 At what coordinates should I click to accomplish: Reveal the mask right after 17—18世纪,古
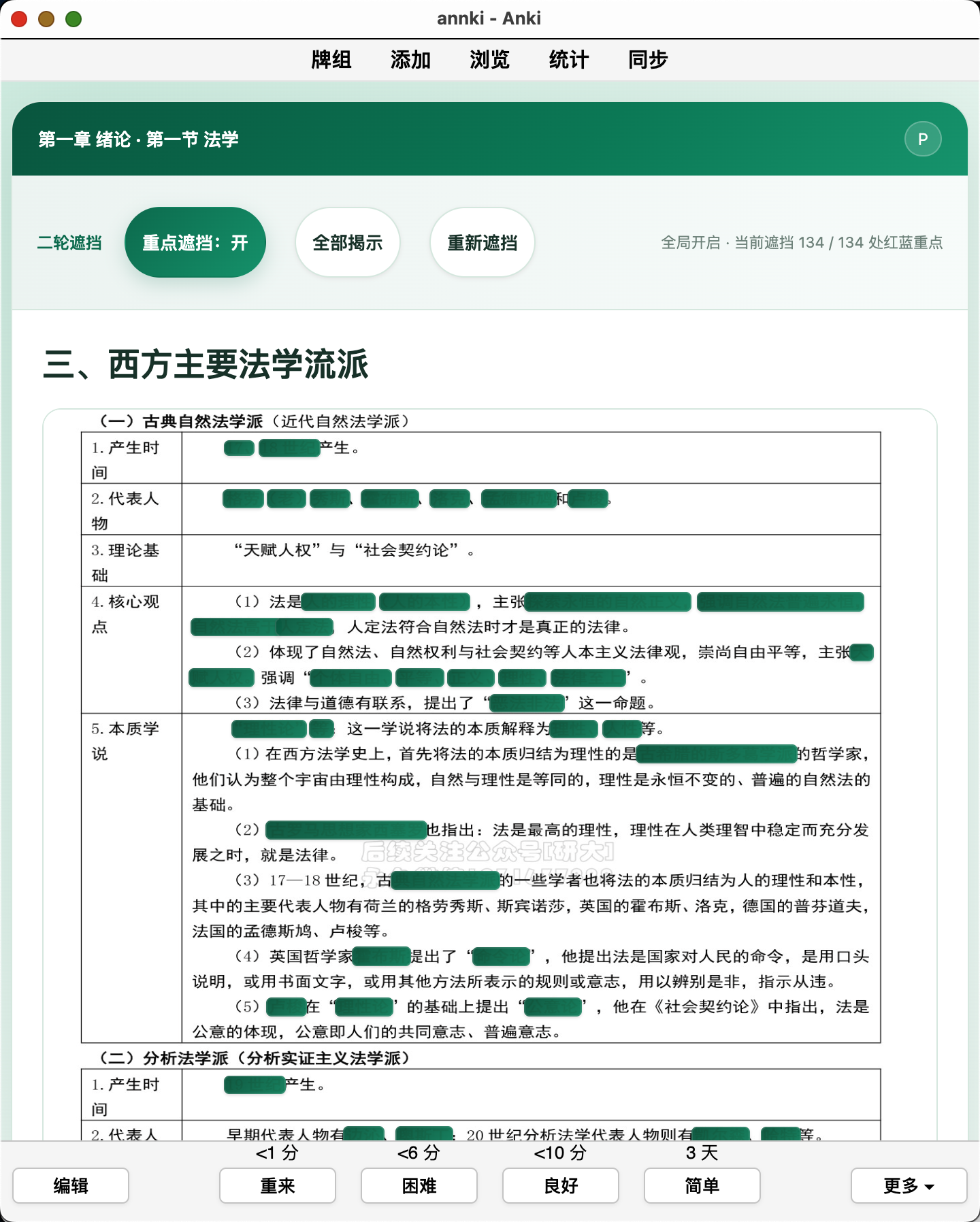click(446, 880)
